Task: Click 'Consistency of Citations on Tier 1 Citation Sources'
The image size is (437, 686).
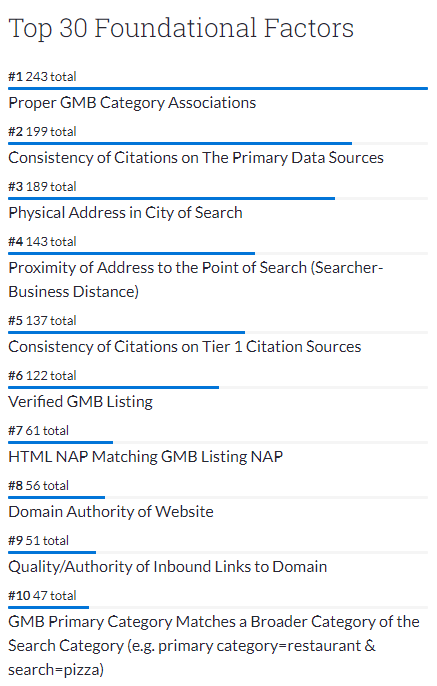Action: (185, 347)
